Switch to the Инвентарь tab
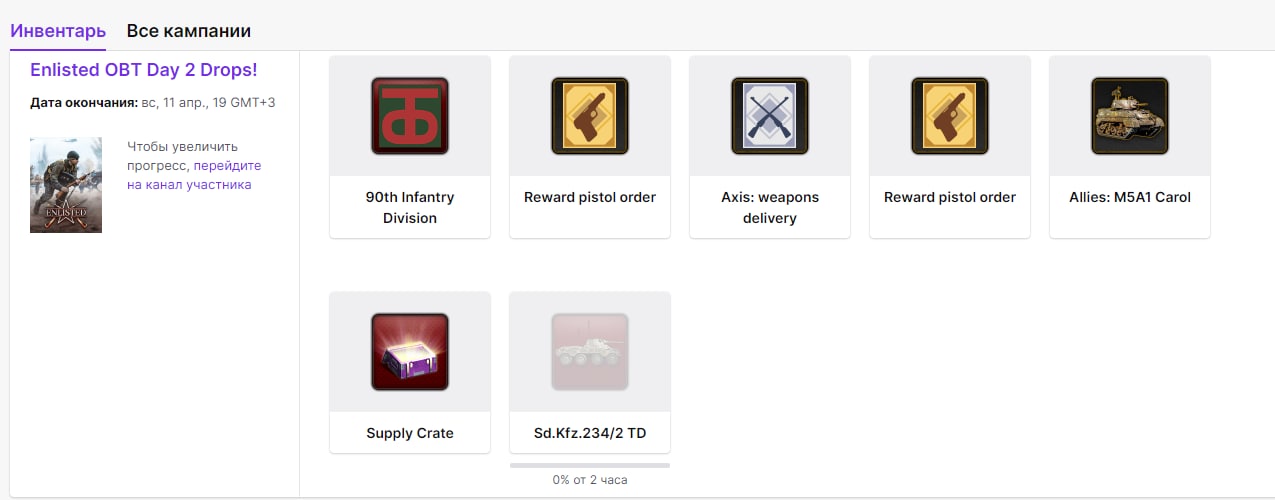This screenshot has height=500, width=1275. 58,31
